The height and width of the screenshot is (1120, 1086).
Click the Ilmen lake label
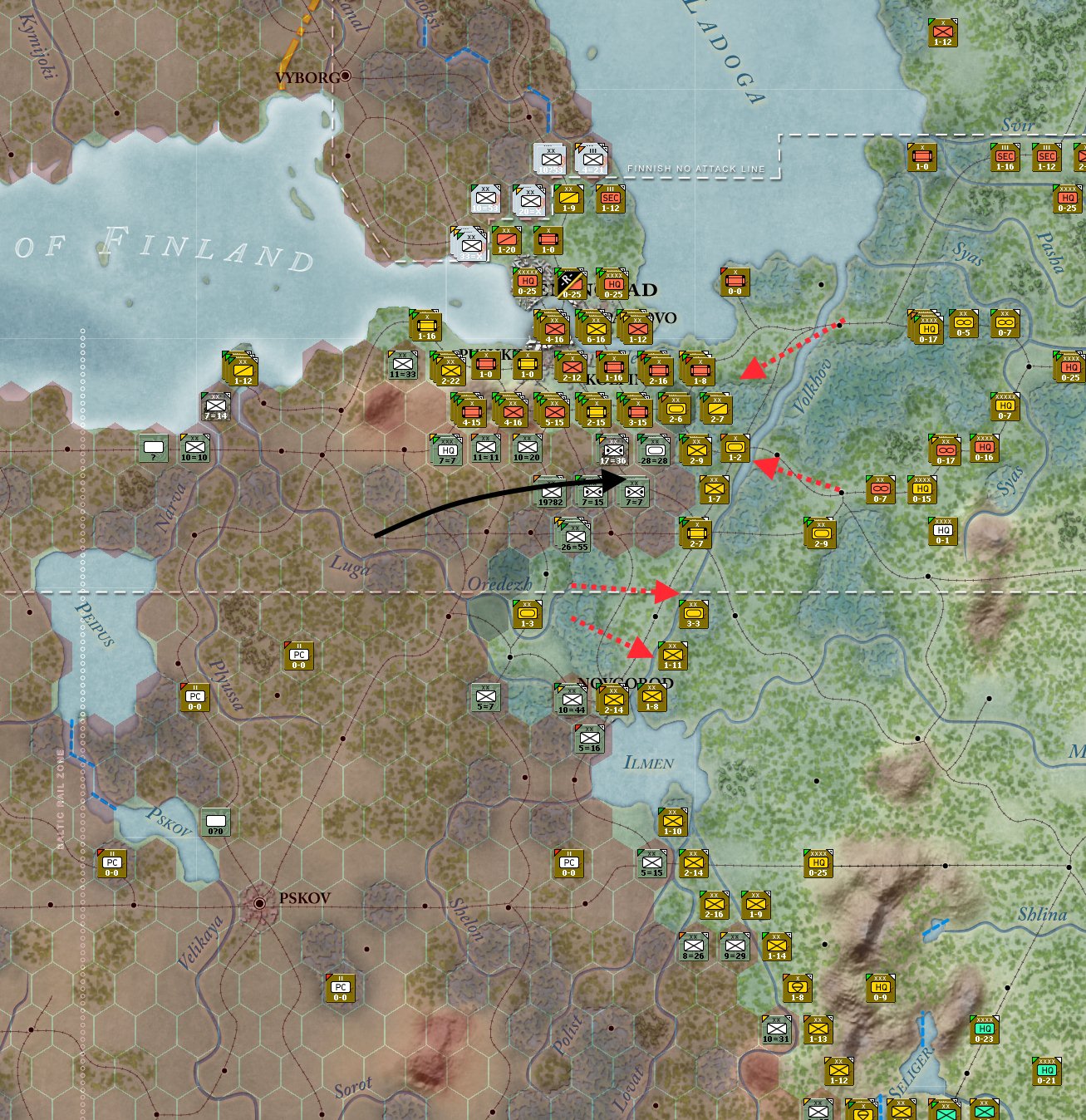pos(649,762)
